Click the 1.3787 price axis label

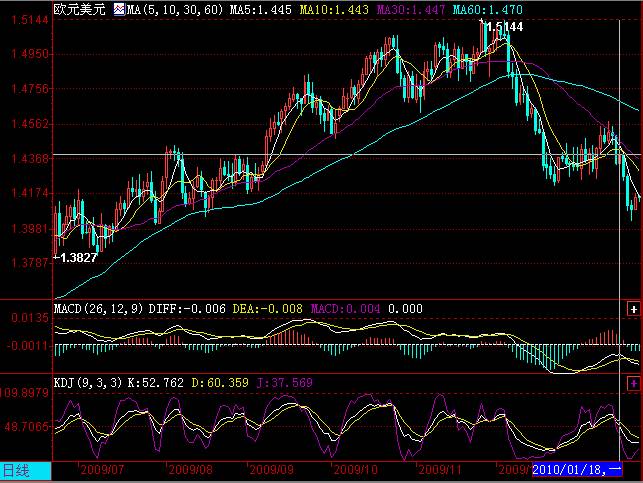pyautogui.click(x=30, y=262)
